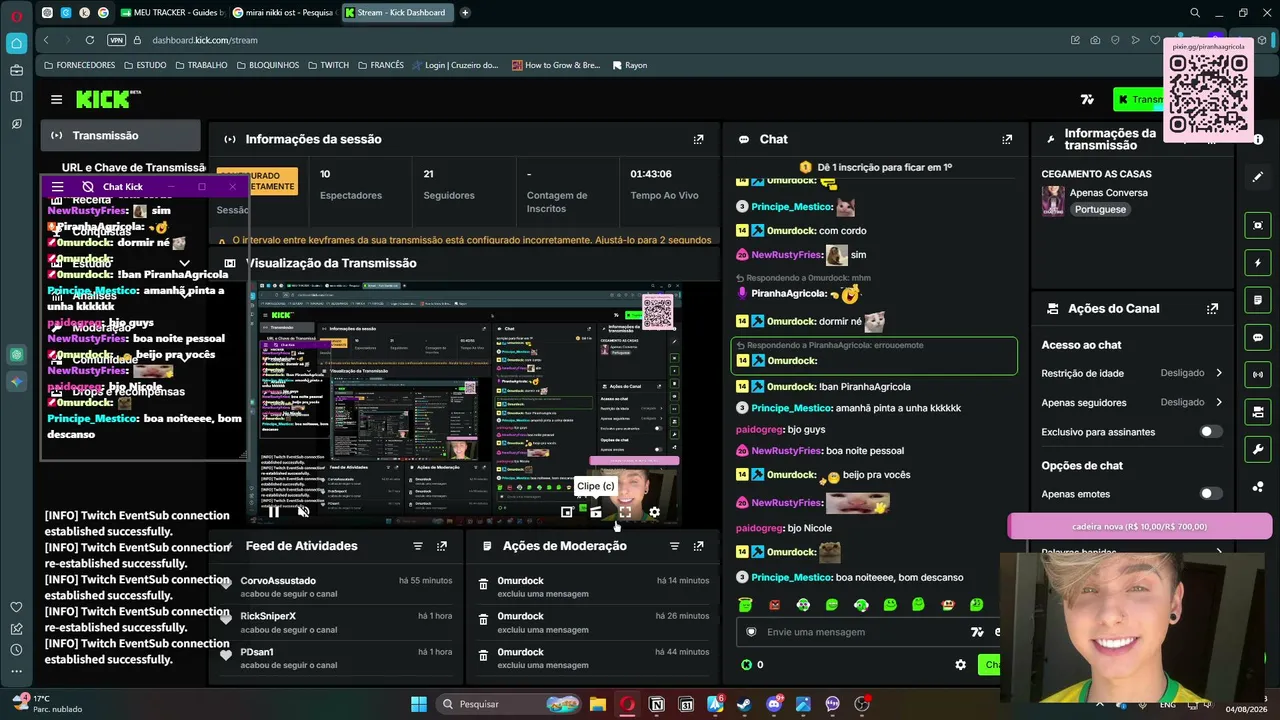The image size is (1280, 720).
Task: Unmute the stream preview audio
Action: (303, 512)
